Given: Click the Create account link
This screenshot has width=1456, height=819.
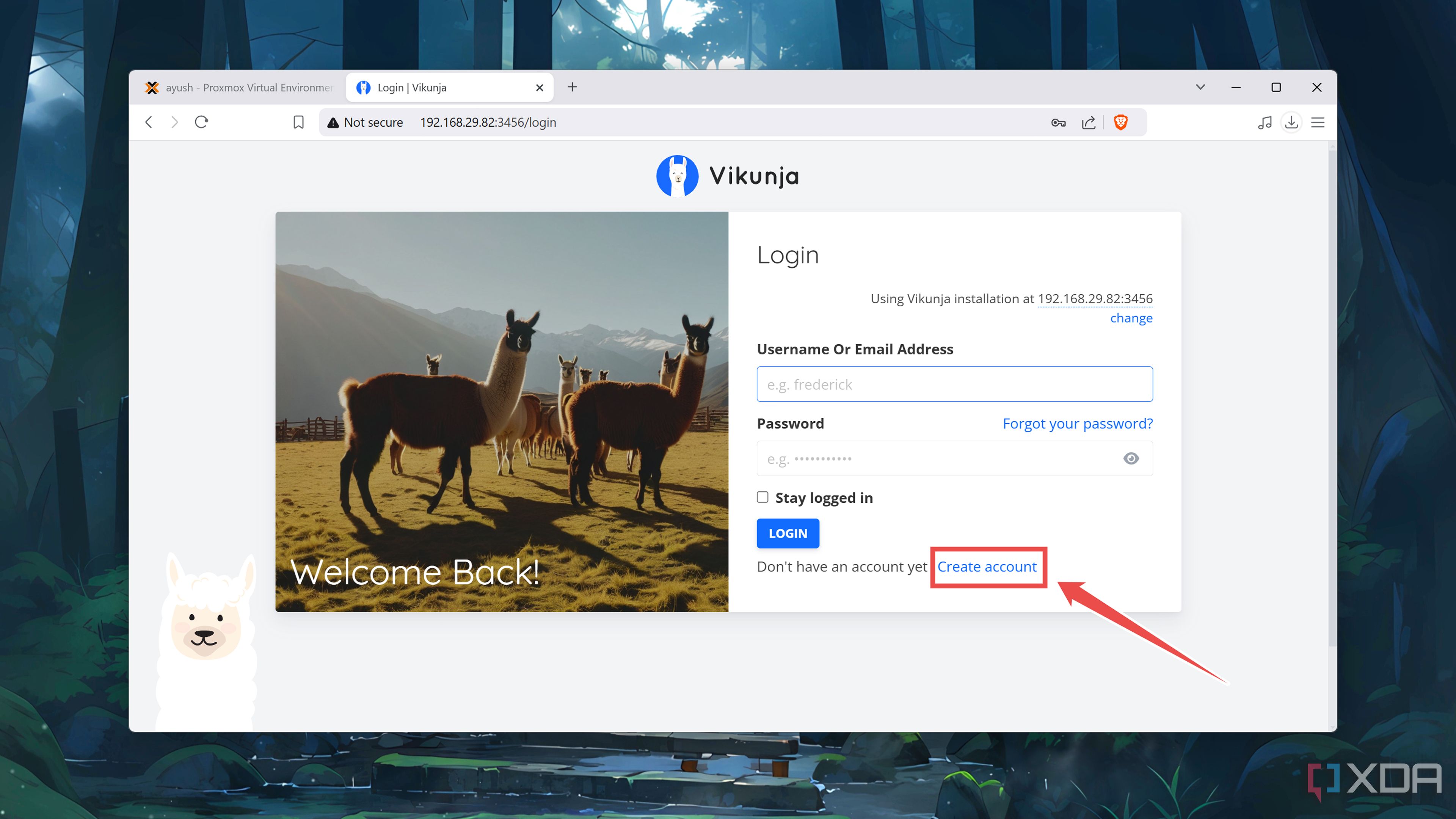Looking at the screenshot, I should point(987,567).
